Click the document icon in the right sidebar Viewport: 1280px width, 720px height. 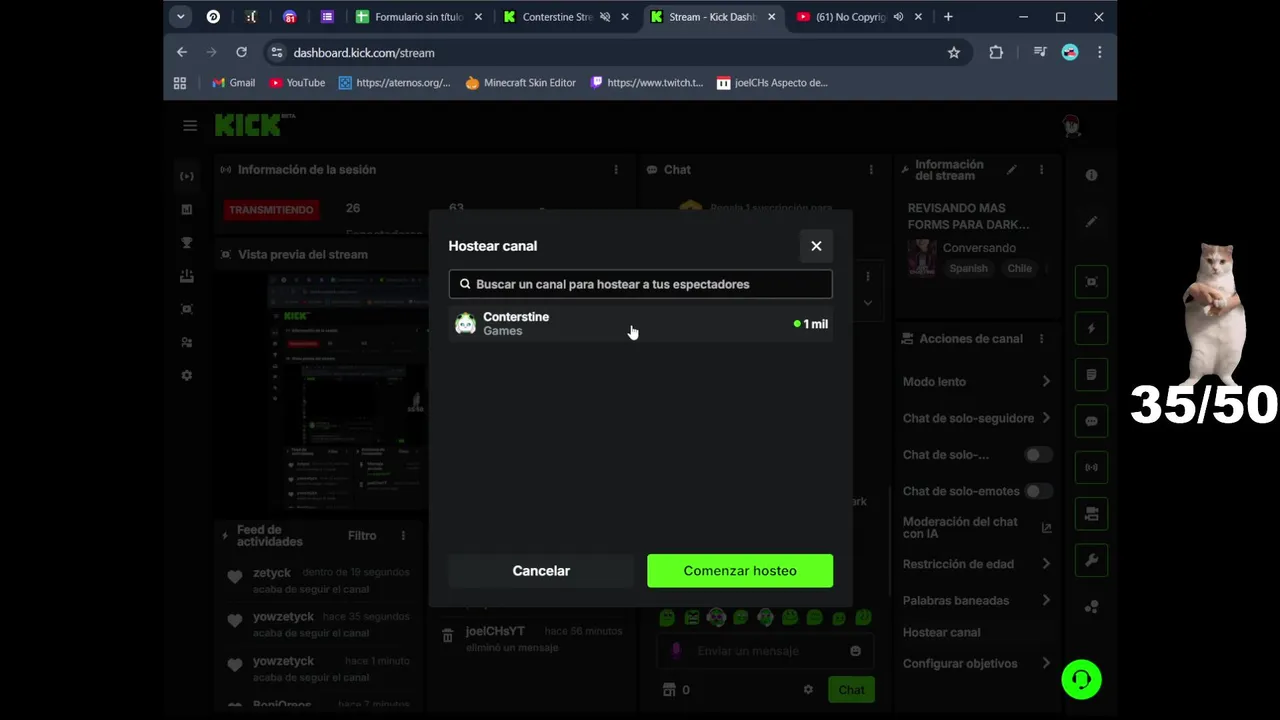tap(1091, 375)
